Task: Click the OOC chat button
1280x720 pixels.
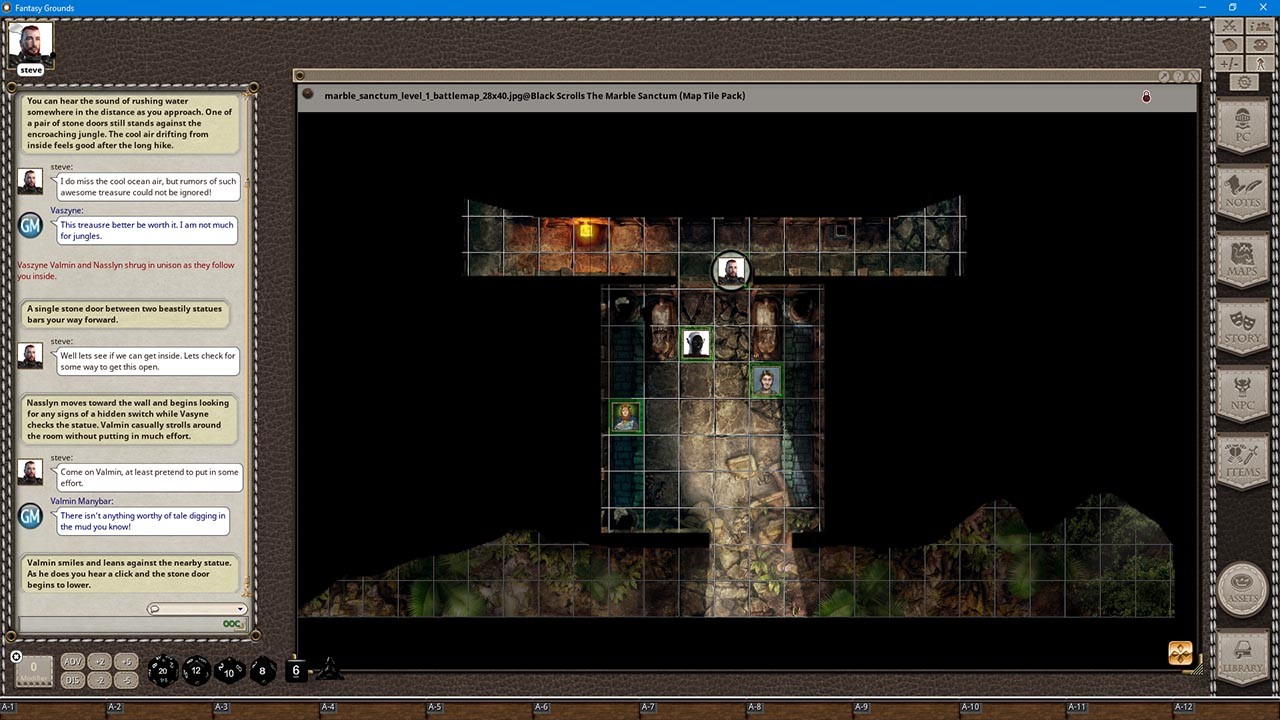Action: point(231,624)
